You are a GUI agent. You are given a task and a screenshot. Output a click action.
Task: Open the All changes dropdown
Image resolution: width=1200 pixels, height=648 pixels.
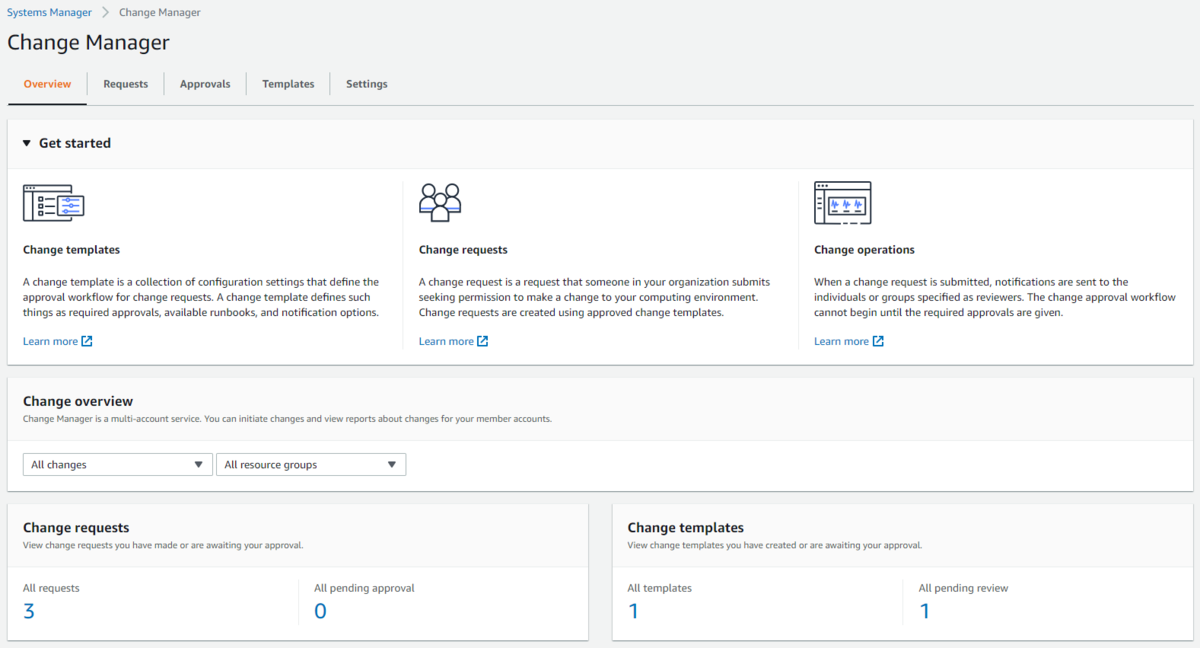click(116, 464)
